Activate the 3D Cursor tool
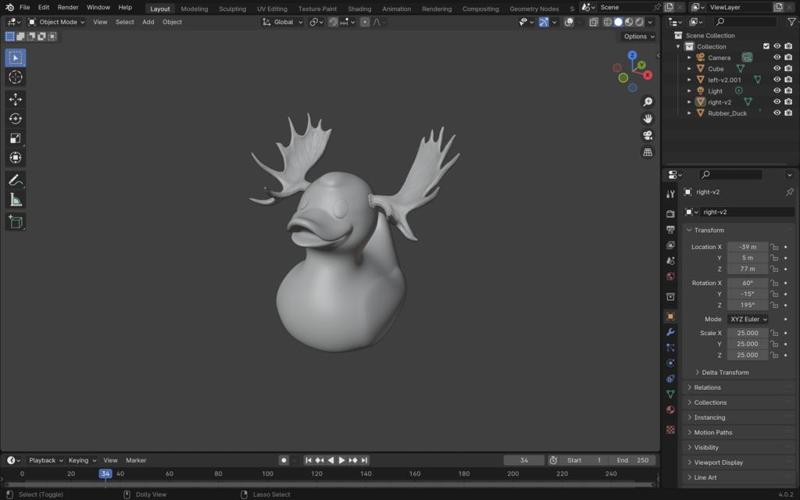 (15, 77)
